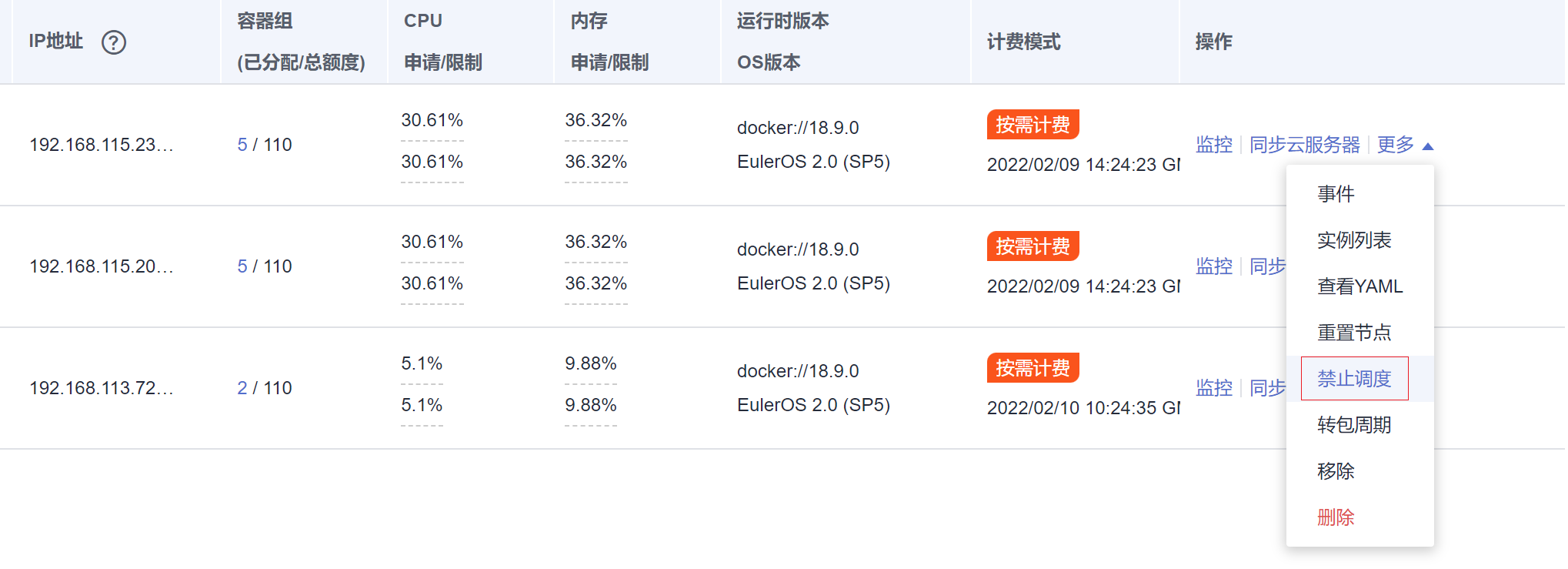Click 移除 in the dropdown menu
Image resolution: width=1568 pixels, height=569 pixels.
tap(1336, 471)
